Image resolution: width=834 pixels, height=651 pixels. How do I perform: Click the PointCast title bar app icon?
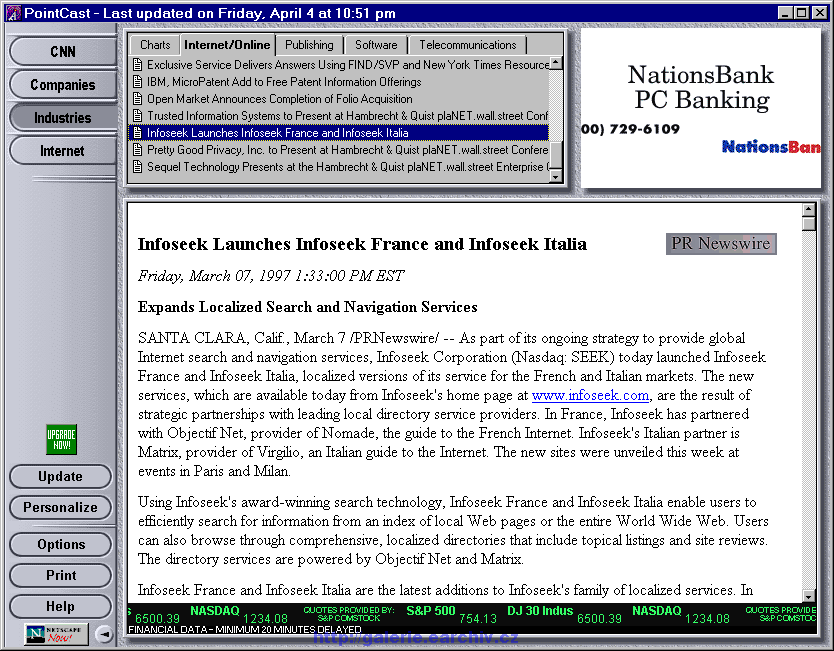pyautogui.click(x=13, y=13)
